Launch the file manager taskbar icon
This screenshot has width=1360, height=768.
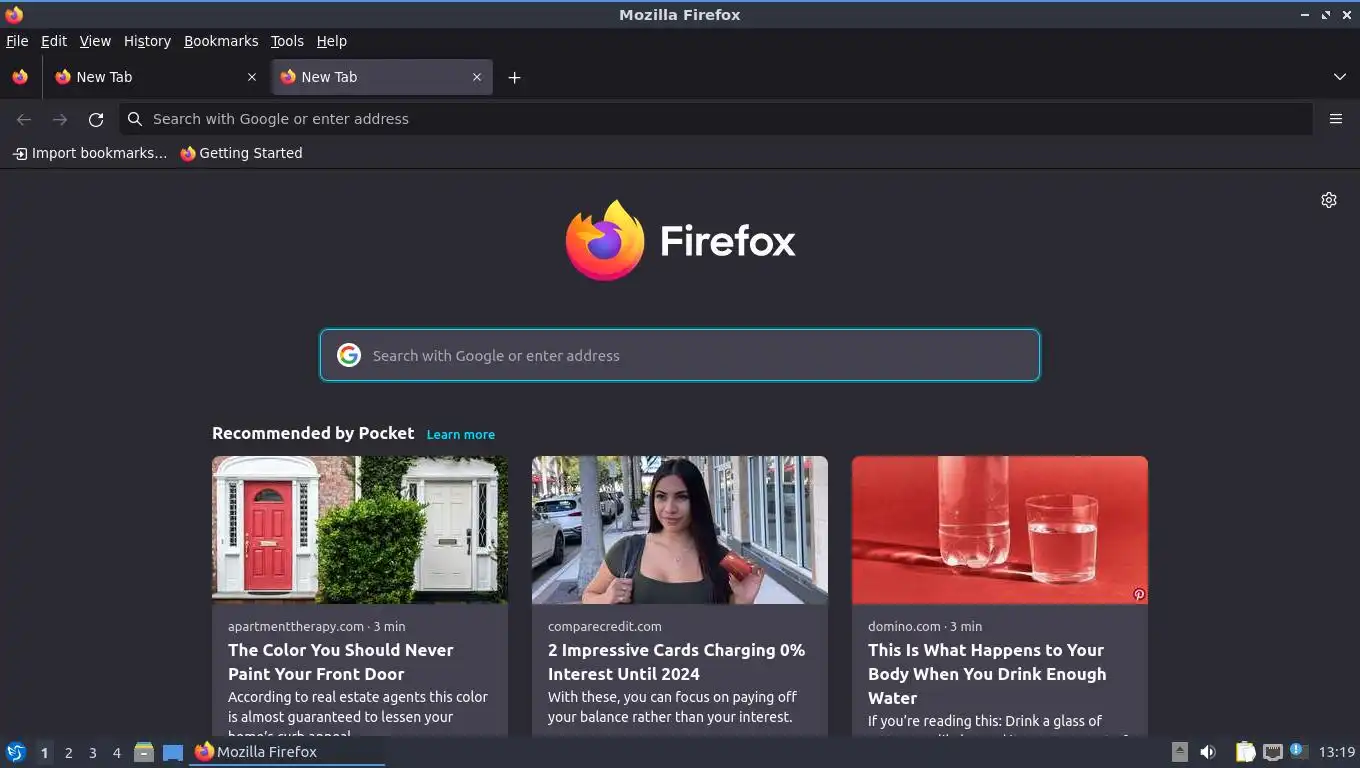[144, 752]
